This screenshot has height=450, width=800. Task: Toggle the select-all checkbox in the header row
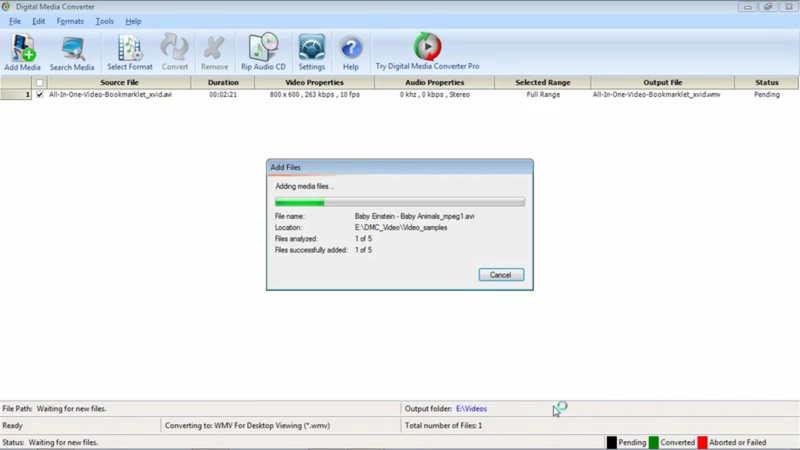39,83
